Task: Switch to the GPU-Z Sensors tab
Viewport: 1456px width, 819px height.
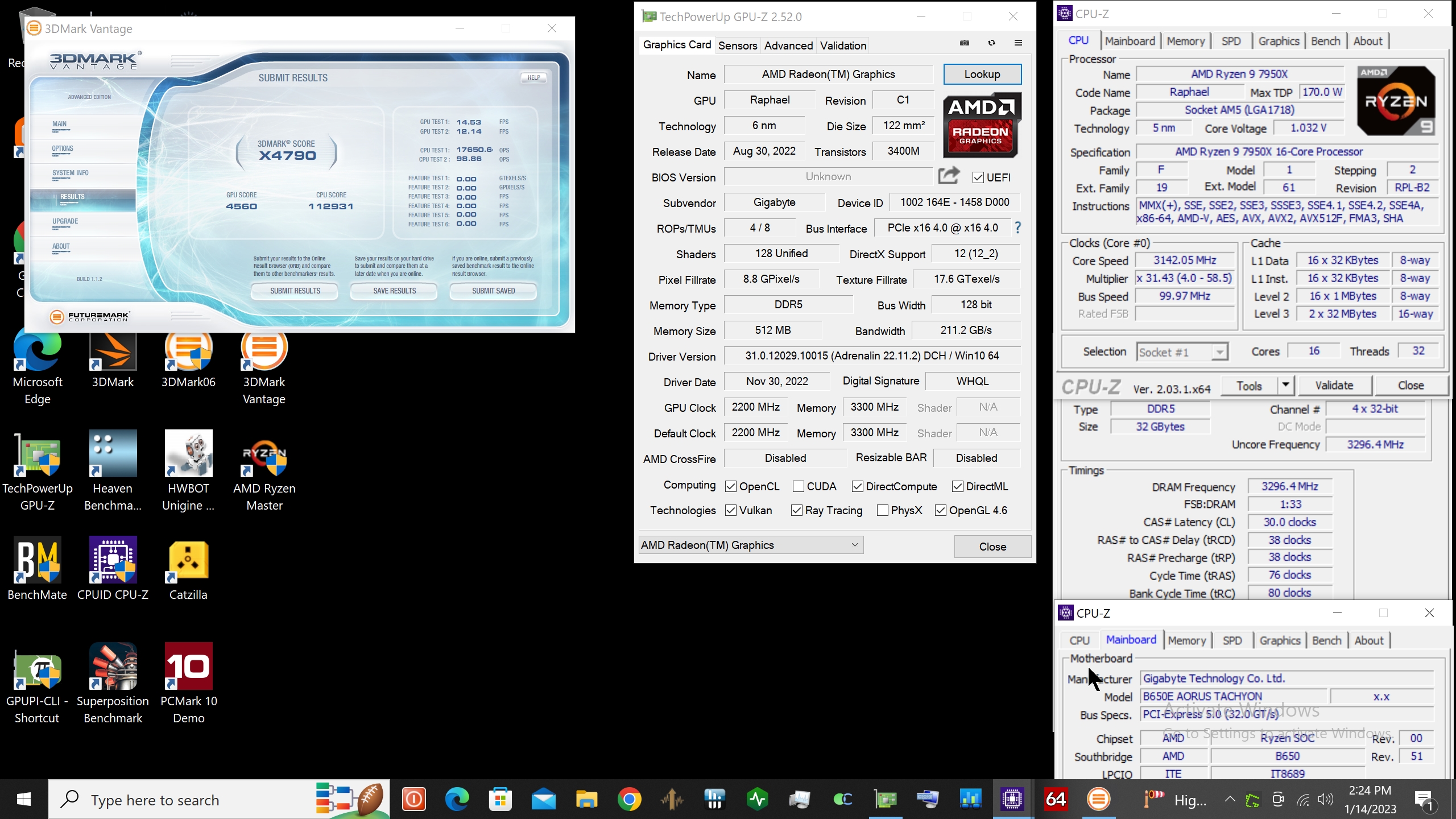Action: [738, 45]
